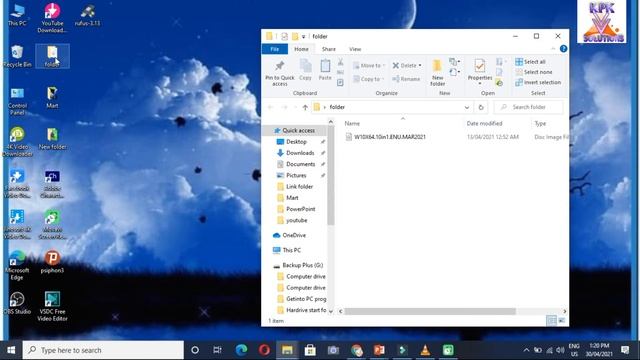Open Move to dropdown
This screenshot has height=360, width=640.
pos(369,65)
